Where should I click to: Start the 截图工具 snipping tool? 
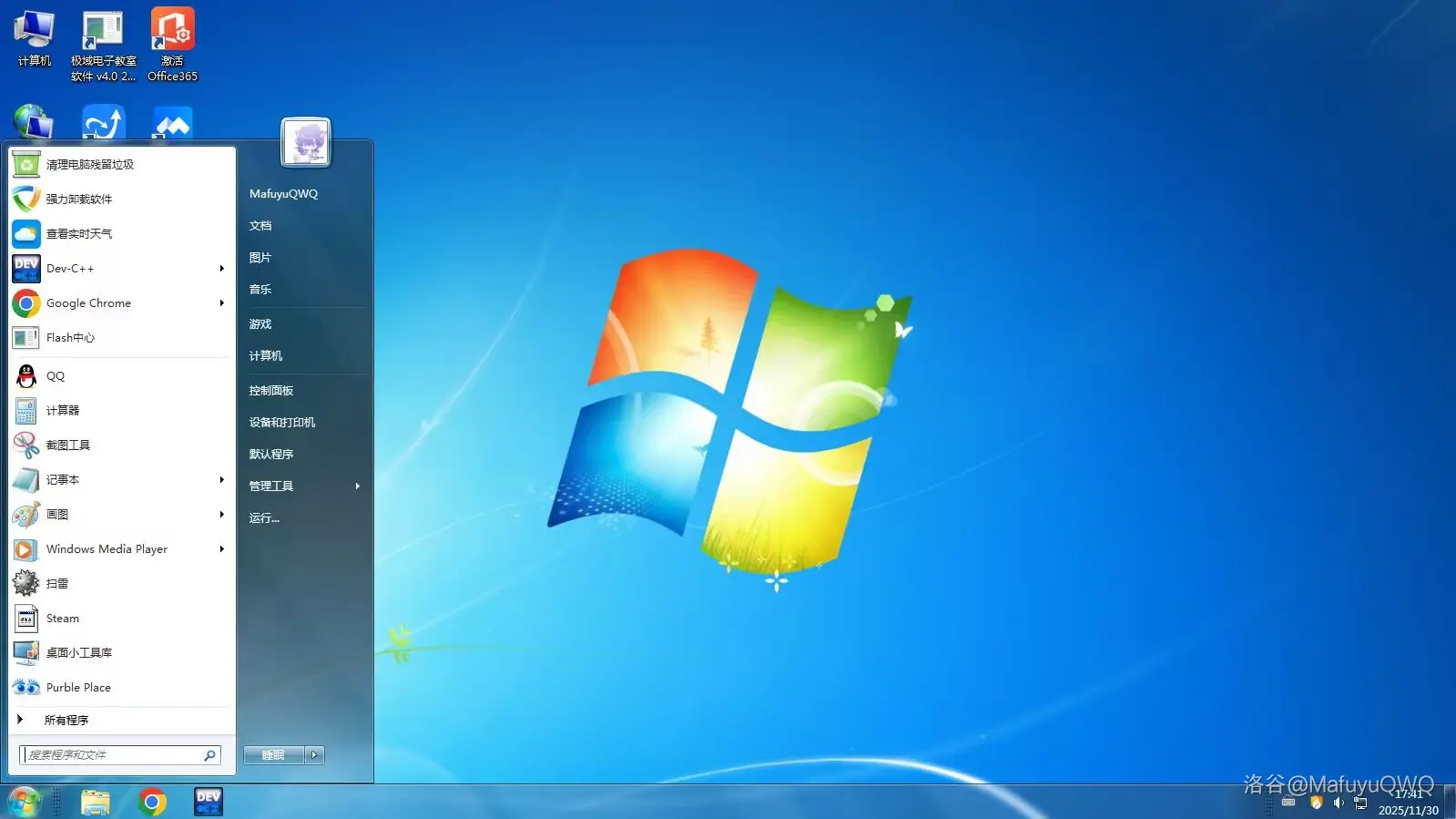(x=122, y=445)
